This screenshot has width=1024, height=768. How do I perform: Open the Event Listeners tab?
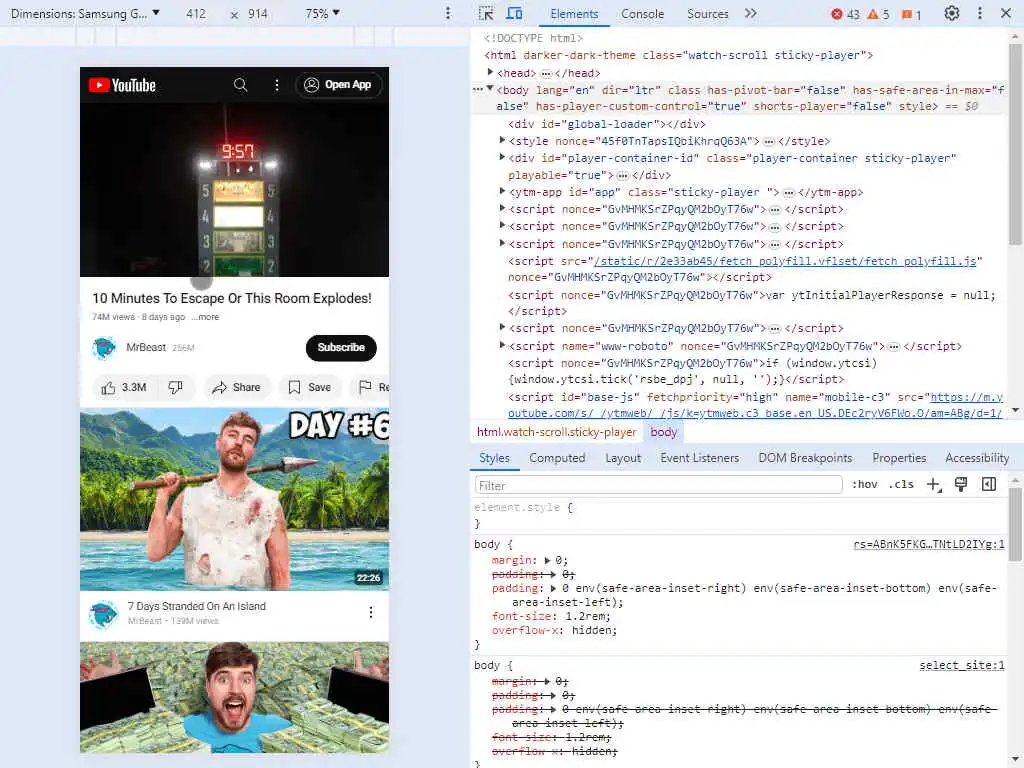coord(699,458)
